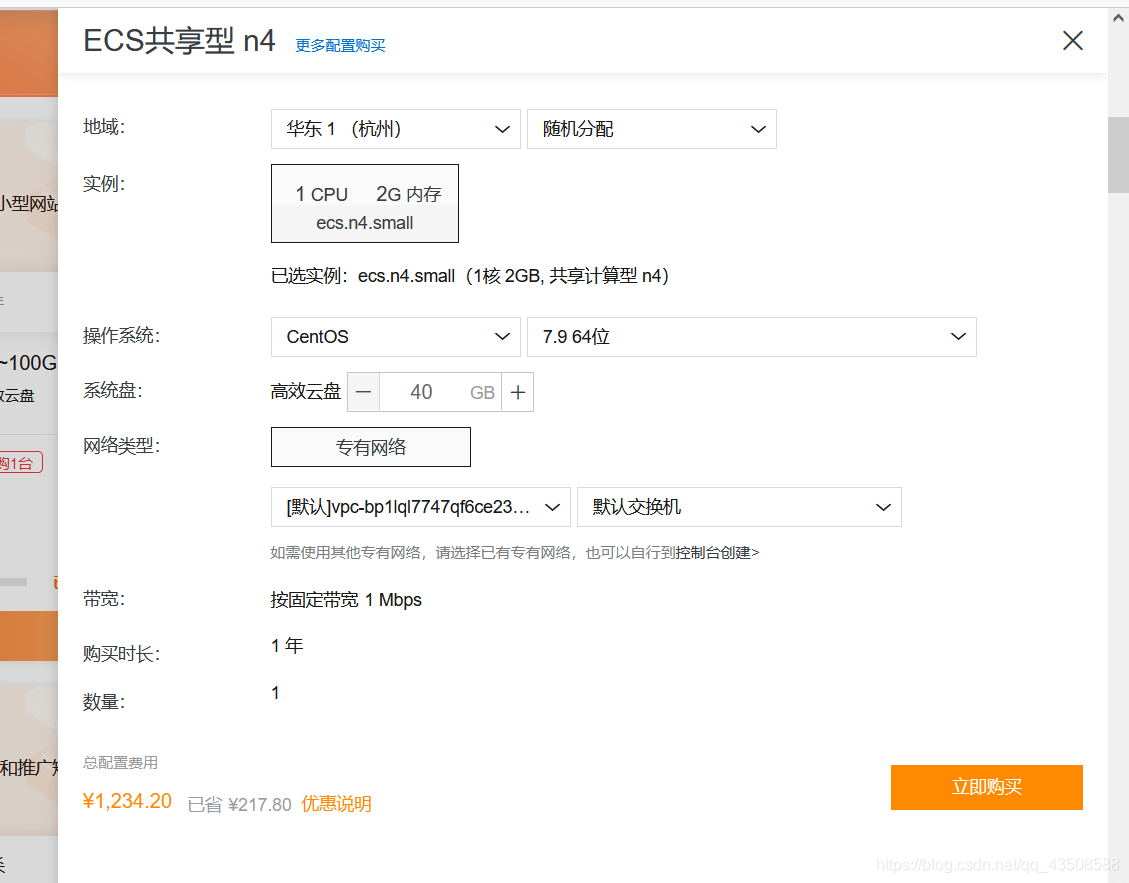Select the ecs.n4.small instance card

(364, 203)
